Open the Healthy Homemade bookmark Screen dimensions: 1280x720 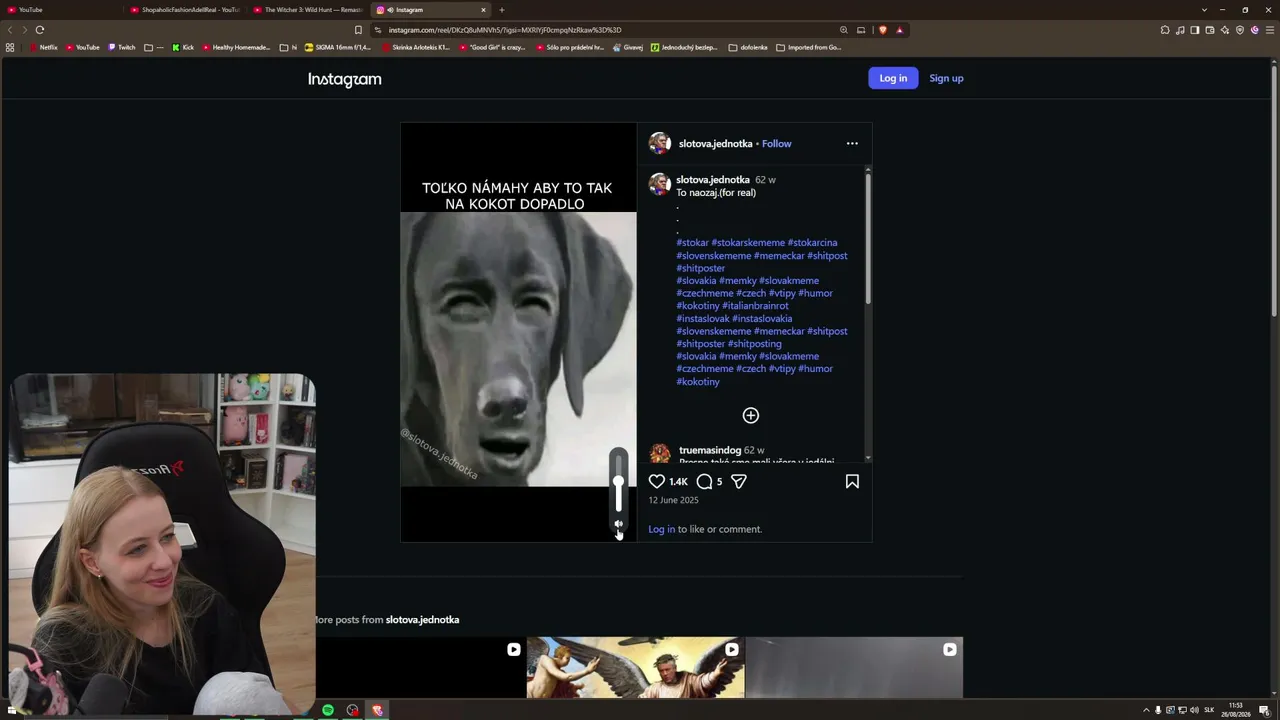tap(237, 47)
